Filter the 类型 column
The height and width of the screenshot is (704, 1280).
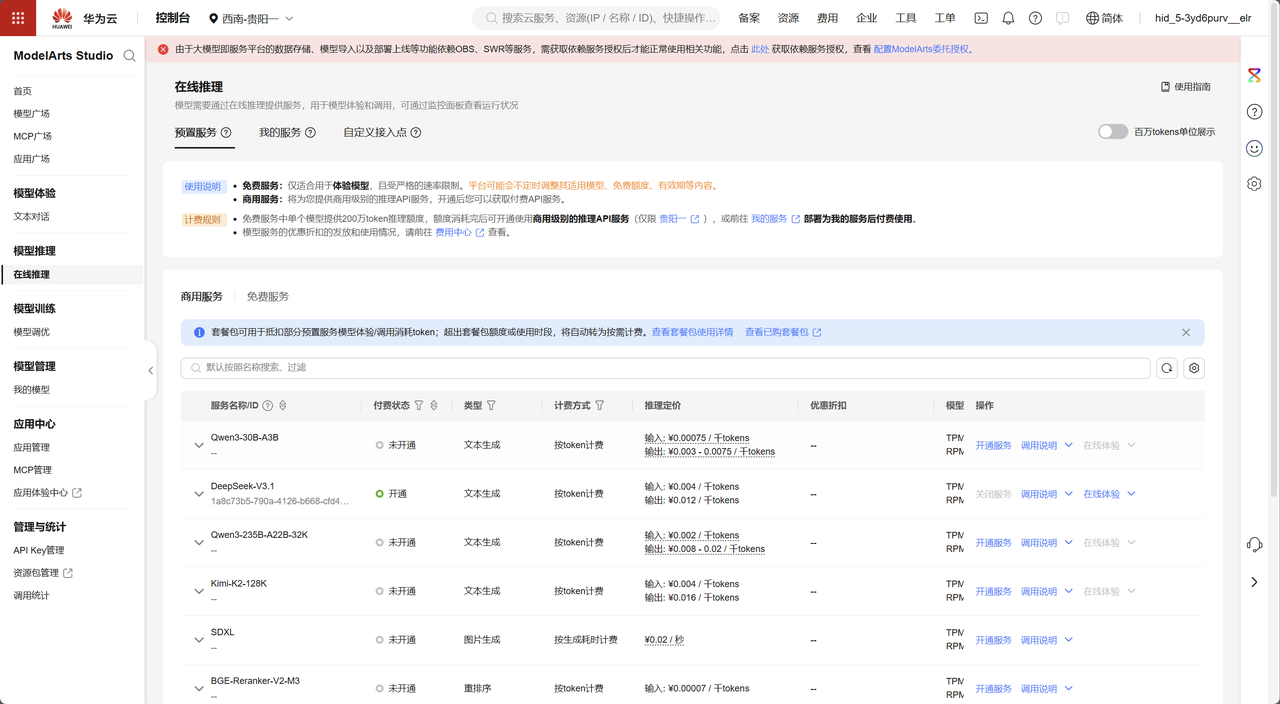pyautogui.click(x=491, y=405)
